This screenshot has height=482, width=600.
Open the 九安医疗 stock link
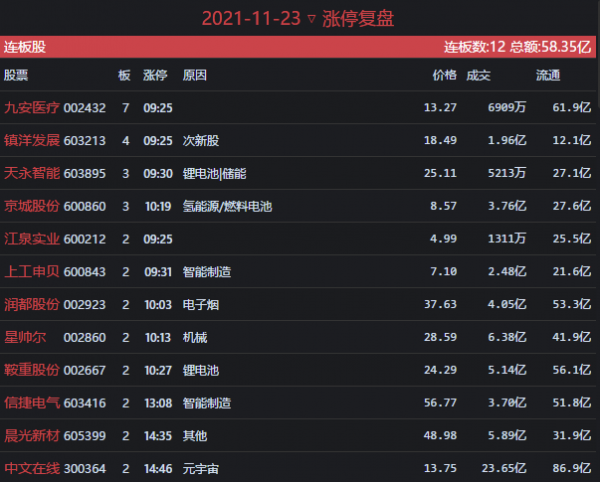point(32,107)
